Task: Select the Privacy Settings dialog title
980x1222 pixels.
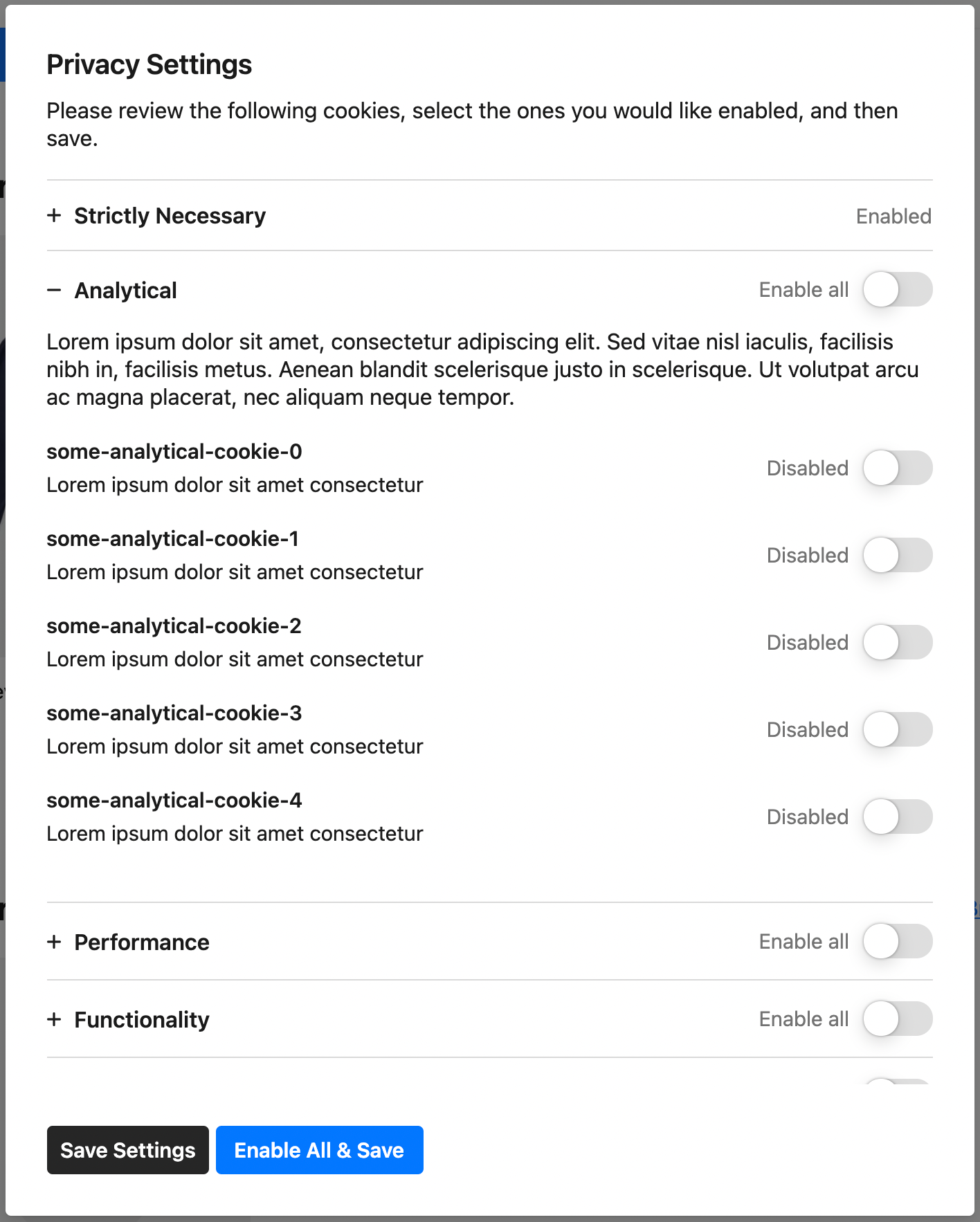Action: tap(149, 64)
